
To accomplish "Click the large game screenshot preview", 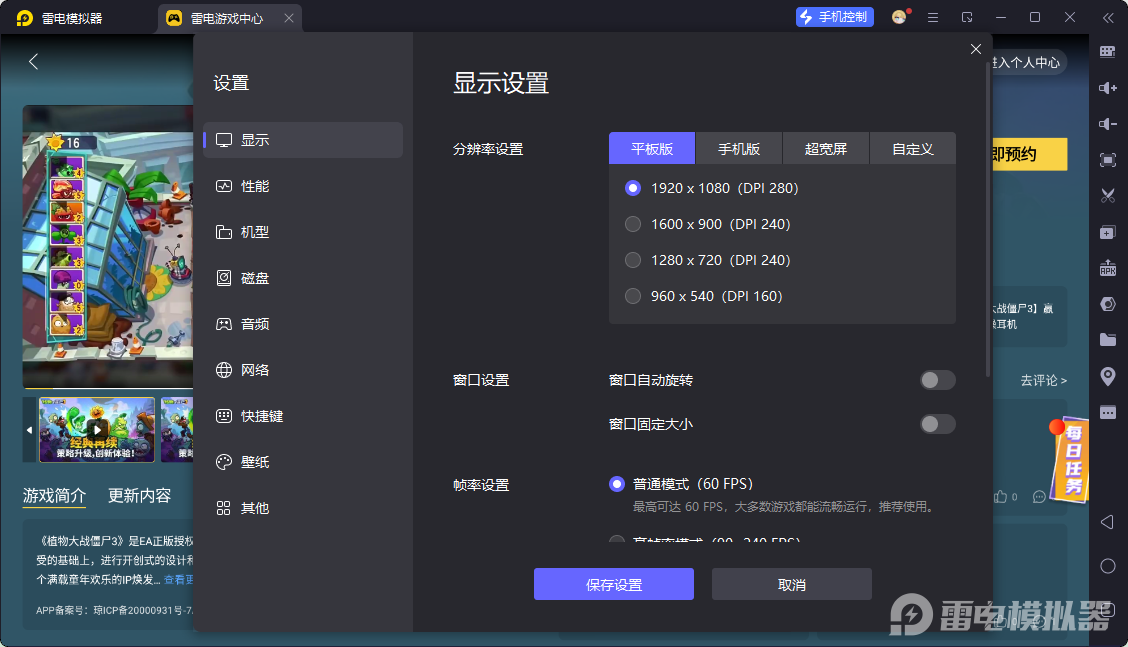I will tap(108, 246).
